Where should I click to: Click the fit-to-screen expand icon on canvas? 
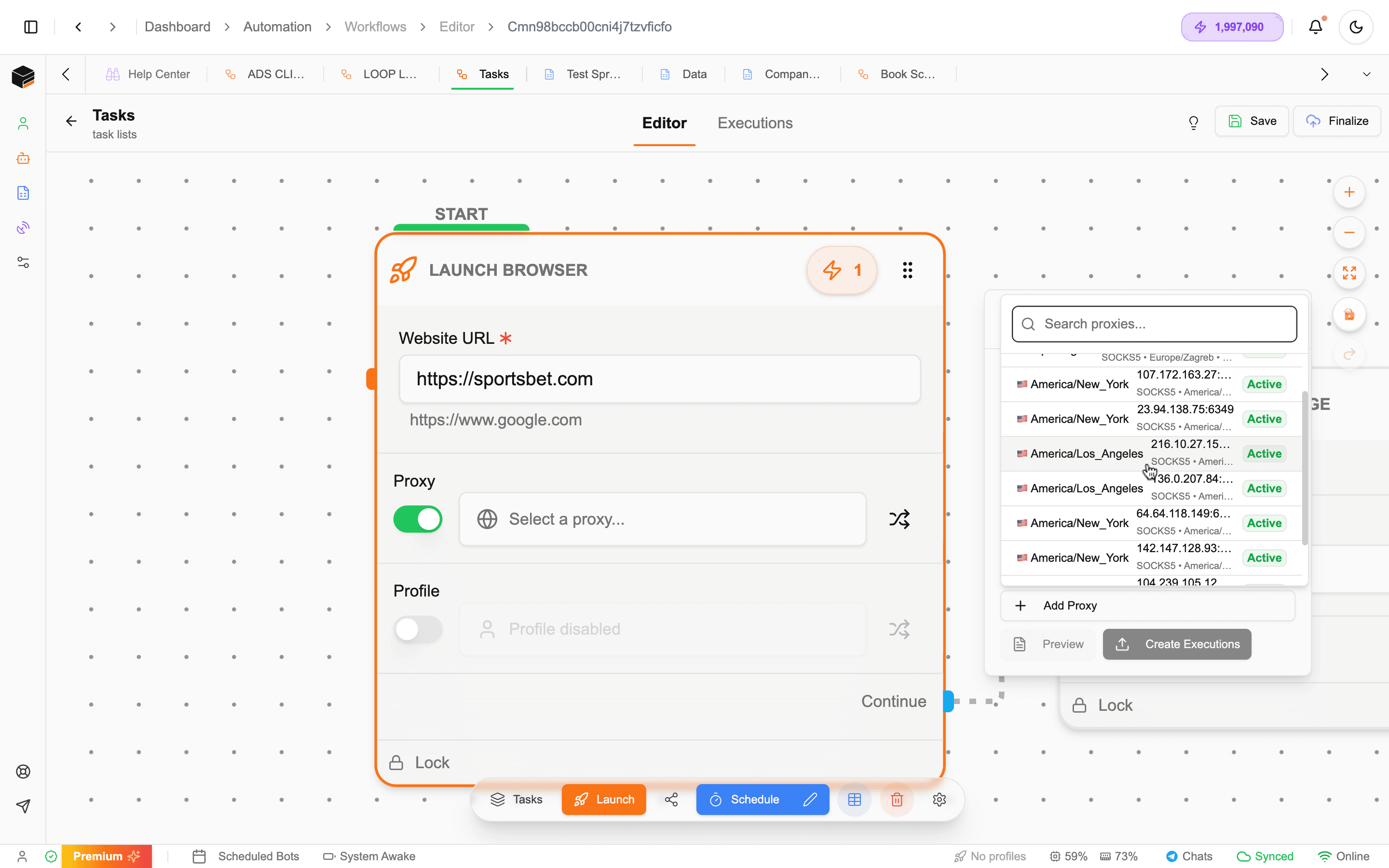1349,273
